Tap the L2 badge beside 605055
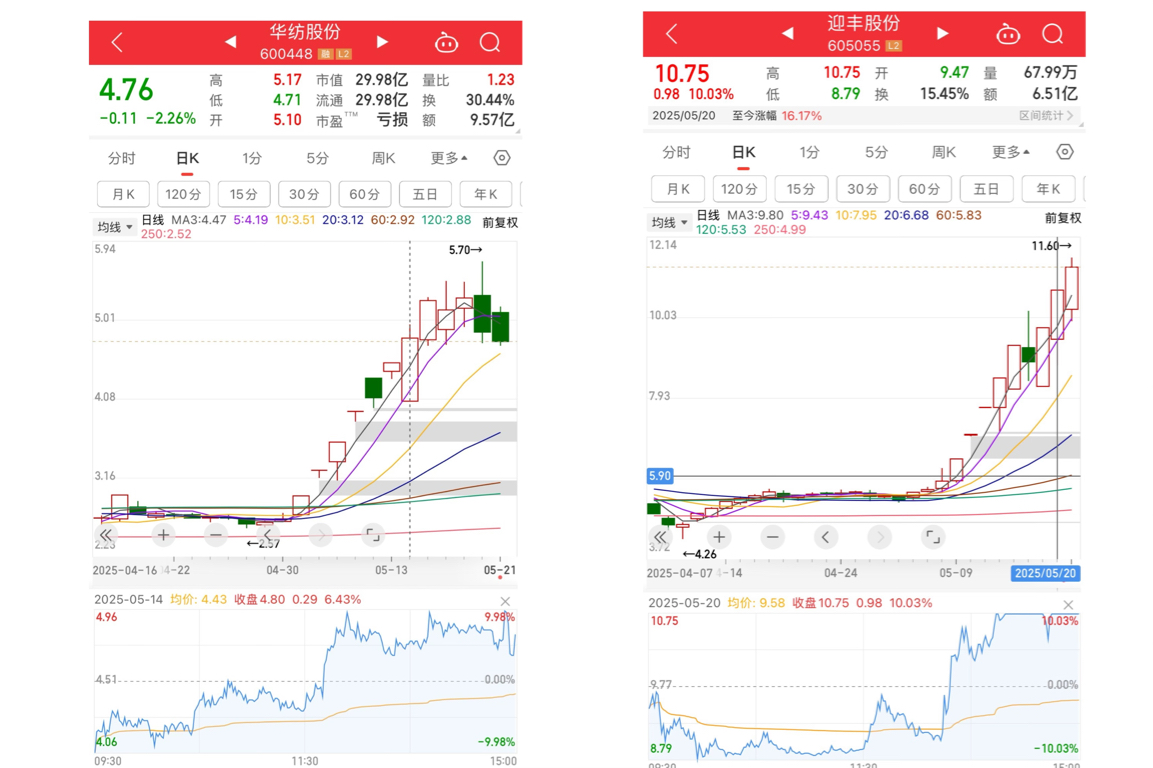This screenshot has width=1153, height=768. pyautogui.click(x=893, y=46)
